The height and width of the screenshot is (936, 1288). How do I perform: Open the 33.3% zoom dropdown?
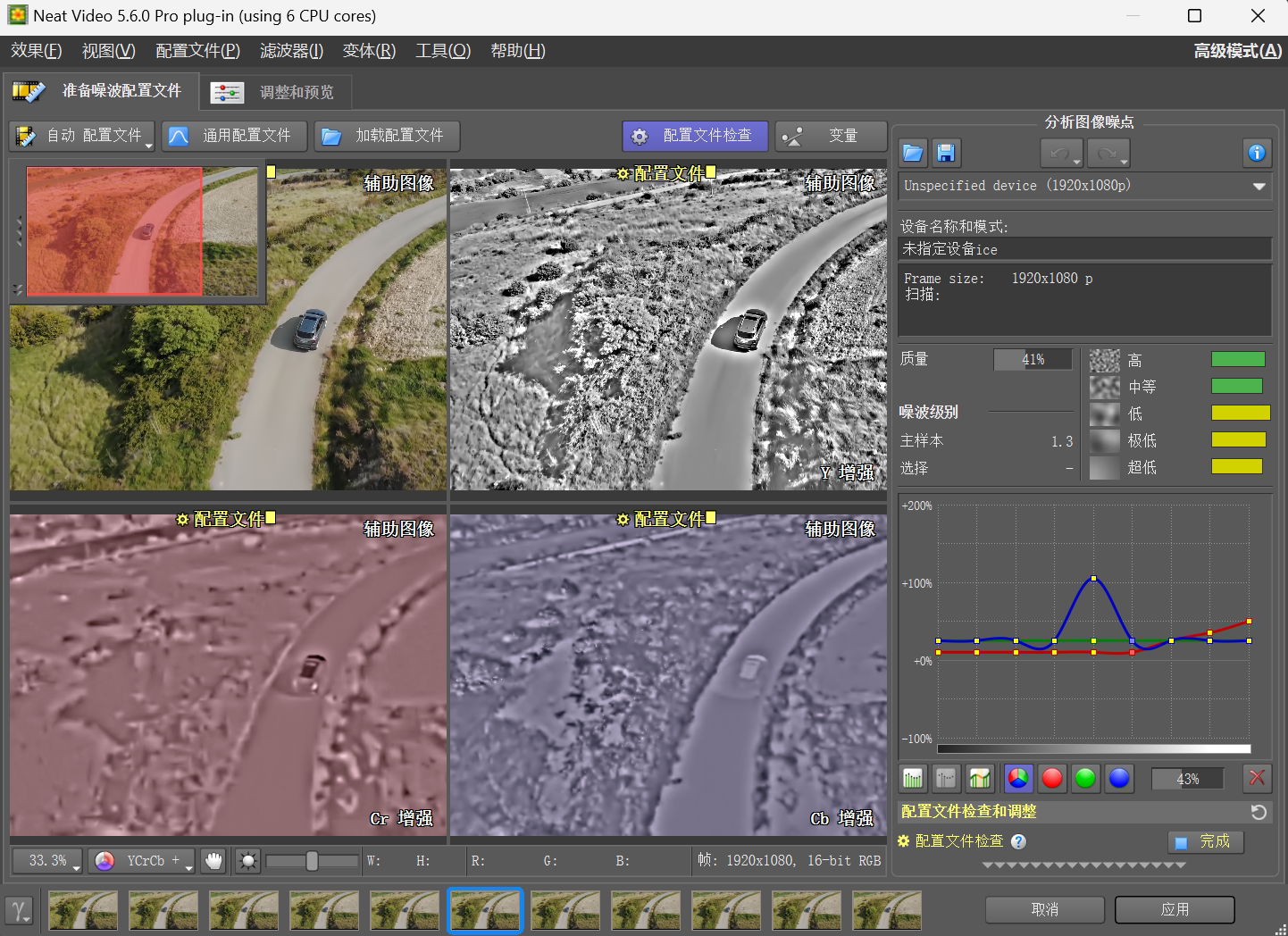48,861
